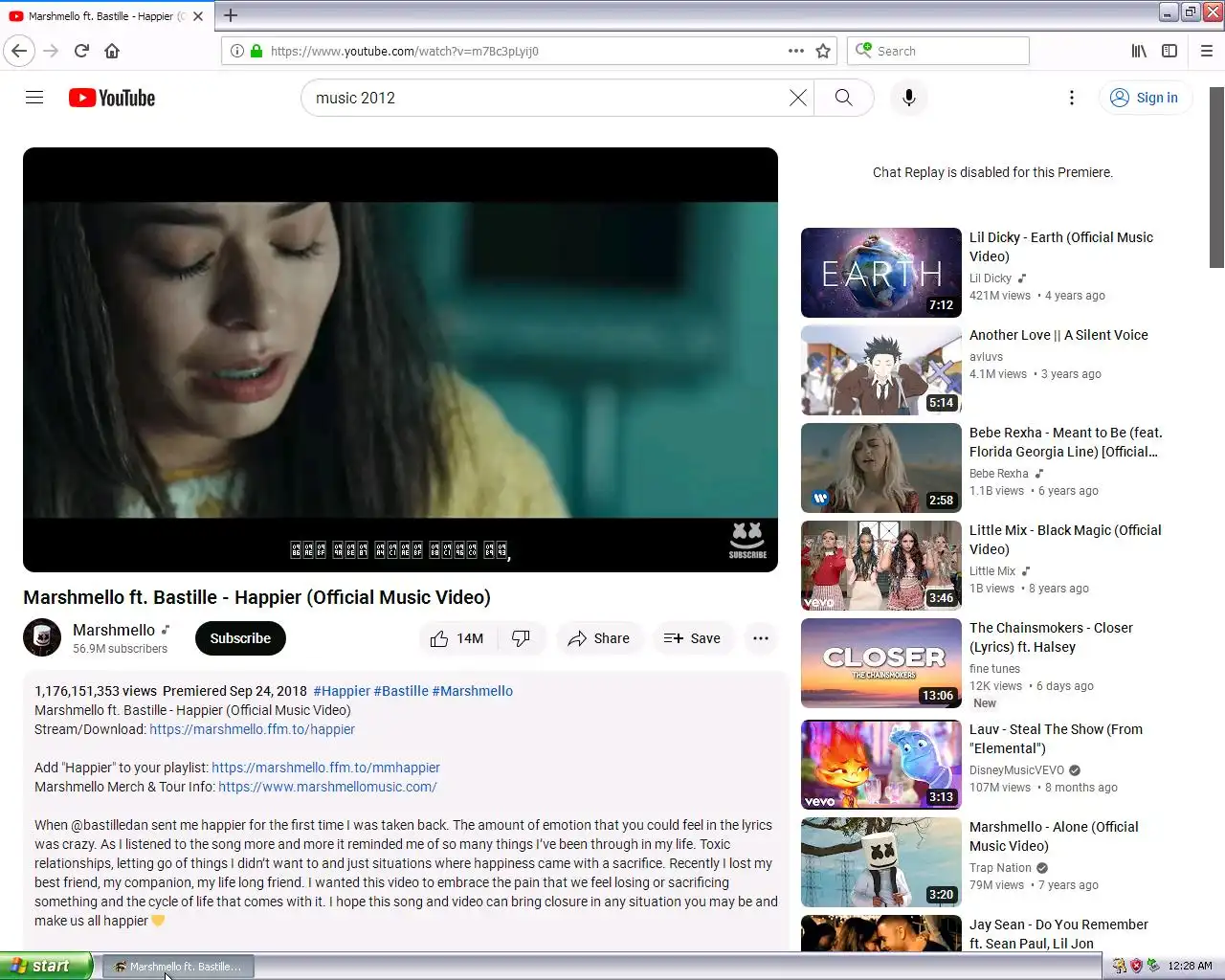
Task: Reload the page with refresh icon
Action: tap(81, 51)
